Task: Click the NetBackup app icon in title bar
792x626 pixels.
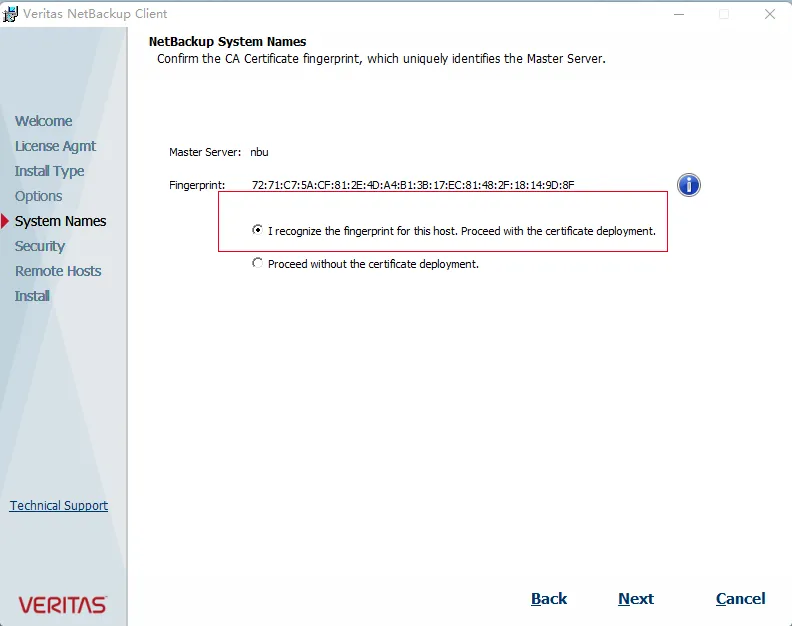Action: [10, 14]
